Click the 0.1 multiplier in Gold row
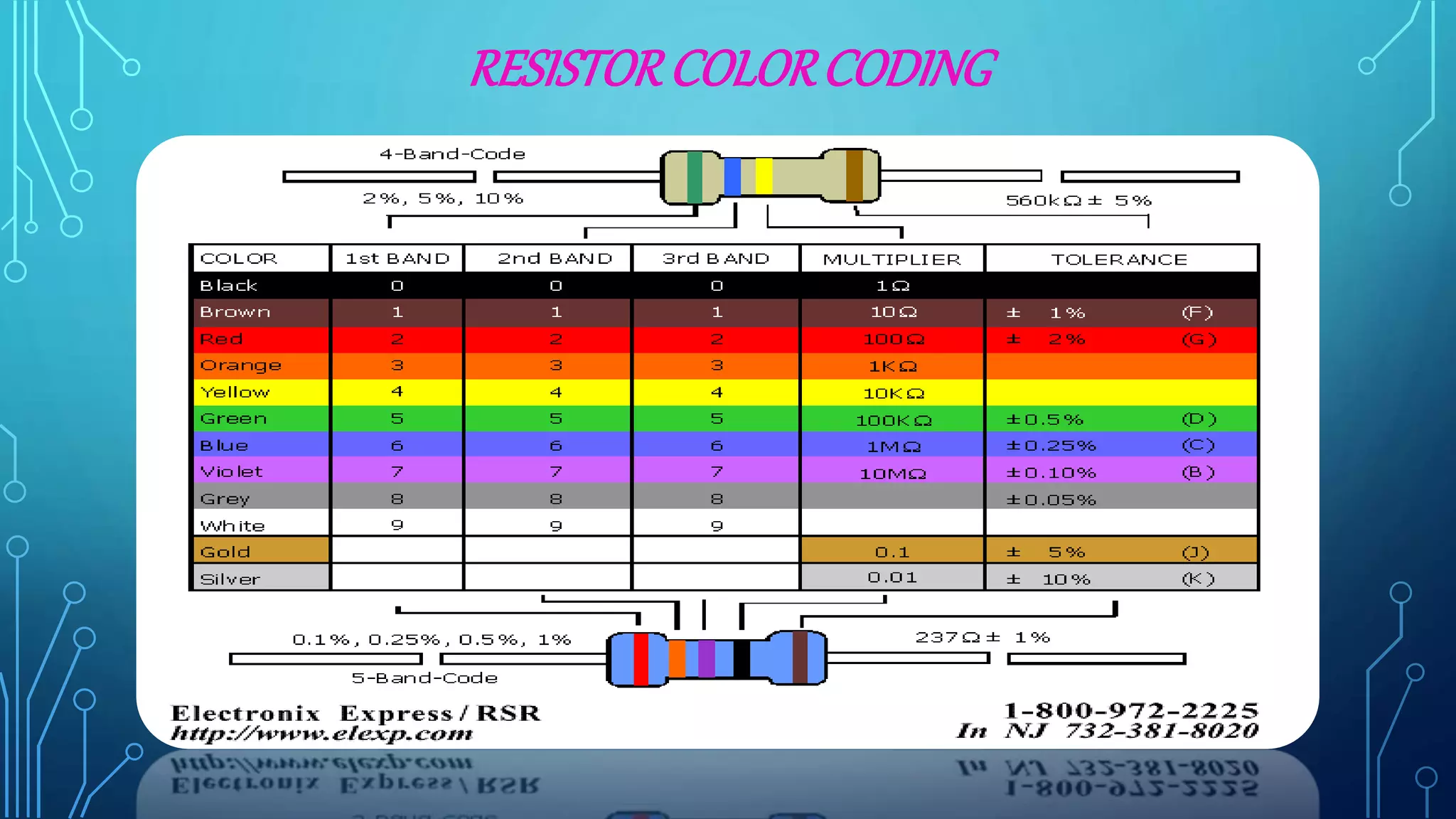This screenshot has width=1456, height=819. pos(892,552)
